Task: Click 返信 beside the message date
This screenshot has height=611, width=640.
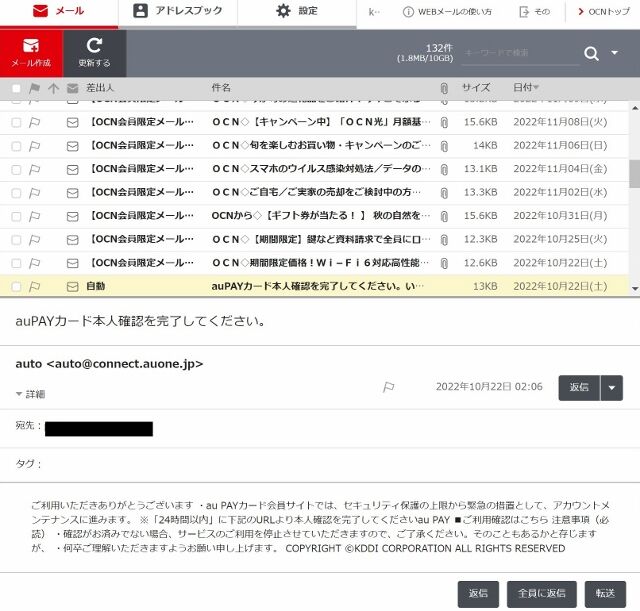Action: 579,387
